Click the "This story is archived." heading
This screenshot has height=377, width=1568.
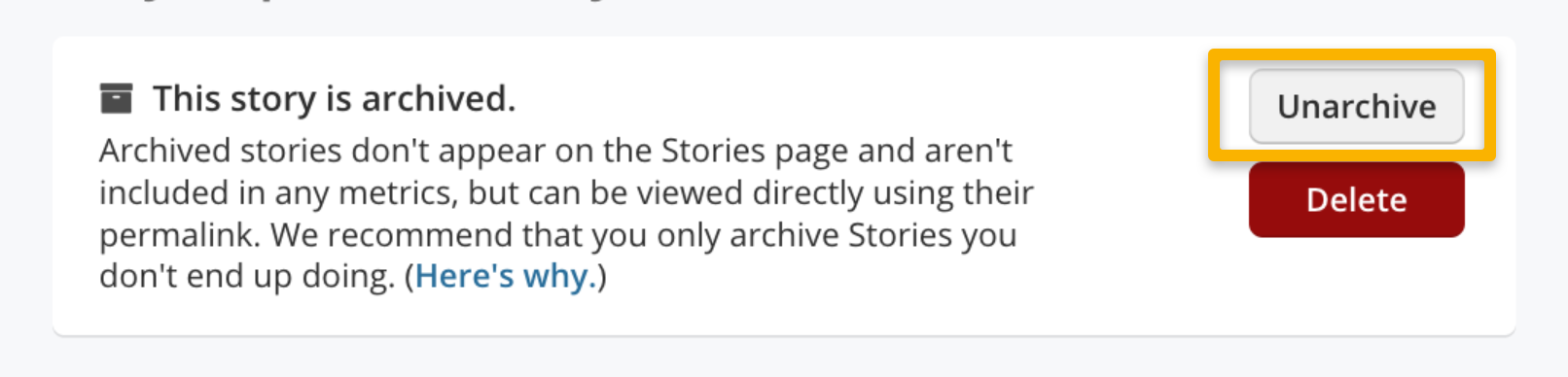pyautogui.click(x=334, y=98)
